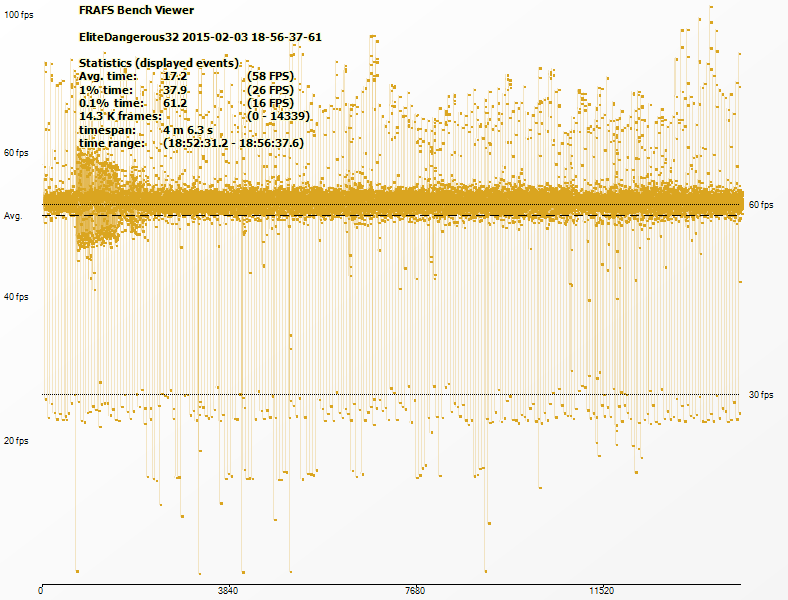
Task: Click the '(26 FPS)' value
Action: click(x=270, y=90)
